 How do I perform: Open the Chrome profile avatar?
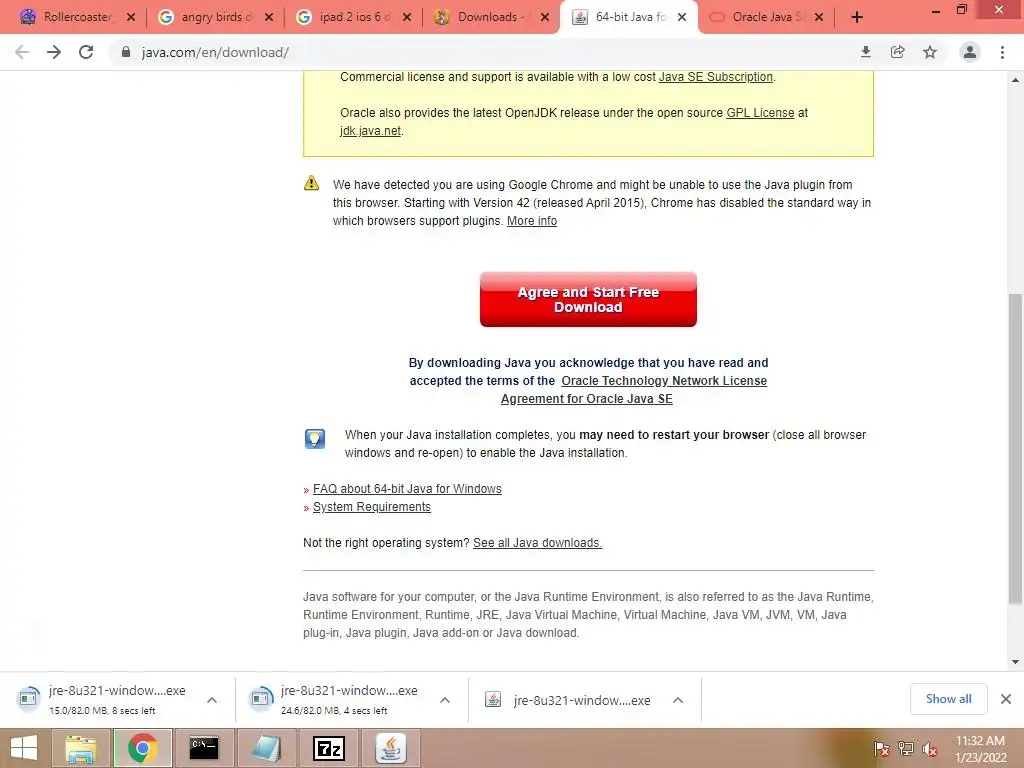pyautogui.click(x=970, y=52)
